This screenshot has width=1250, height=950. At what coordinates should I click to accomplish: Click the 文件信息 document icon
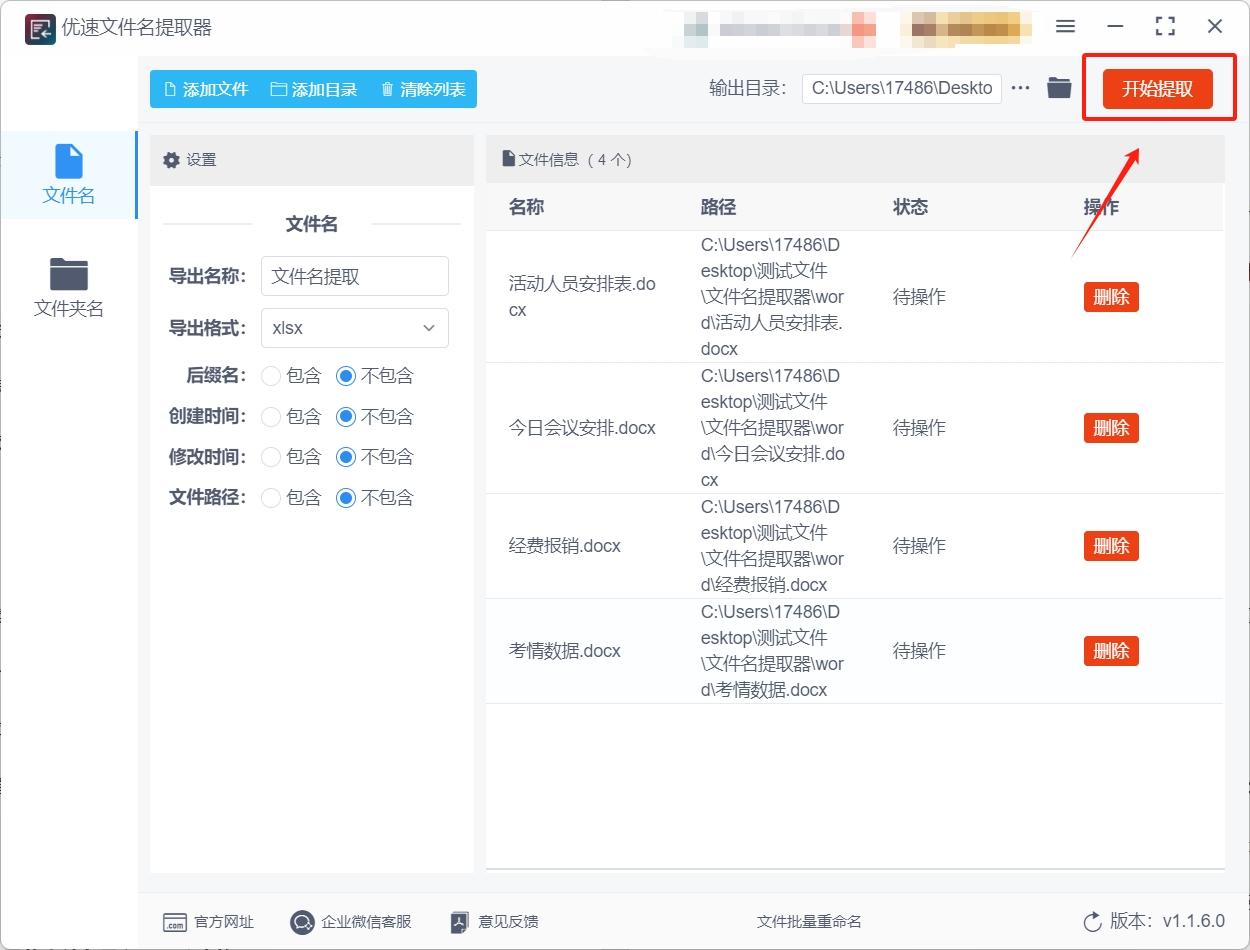pyautogui.click(x=509, y=159)
